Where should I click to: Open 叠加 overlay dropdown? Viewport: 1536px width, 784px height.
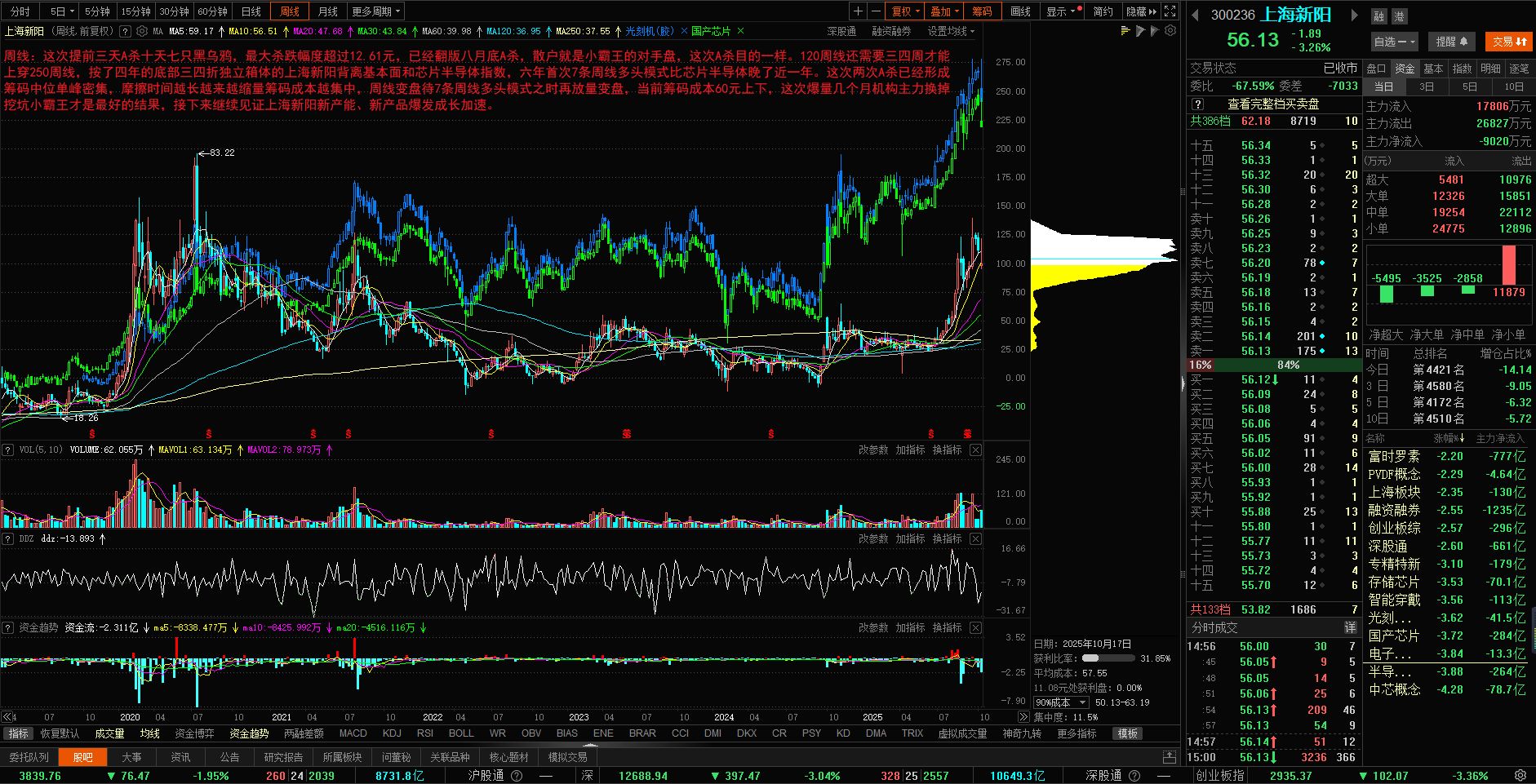pos(944,11)
